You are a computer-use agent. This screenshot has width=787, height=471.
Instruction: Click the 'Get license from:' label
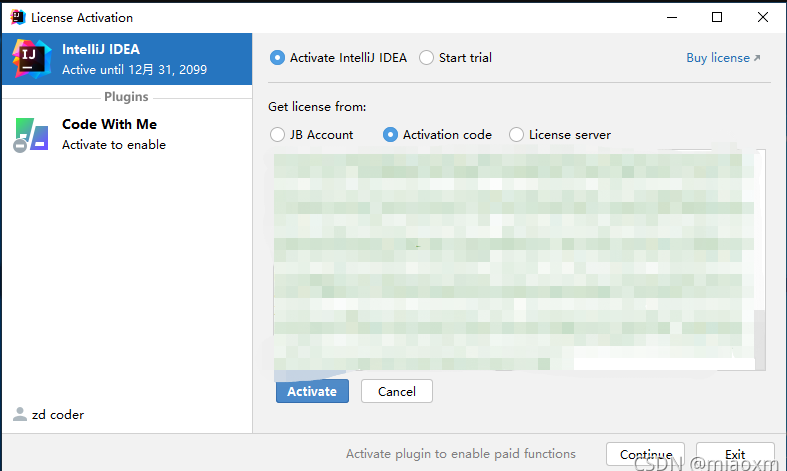click(x=317, y=106)
